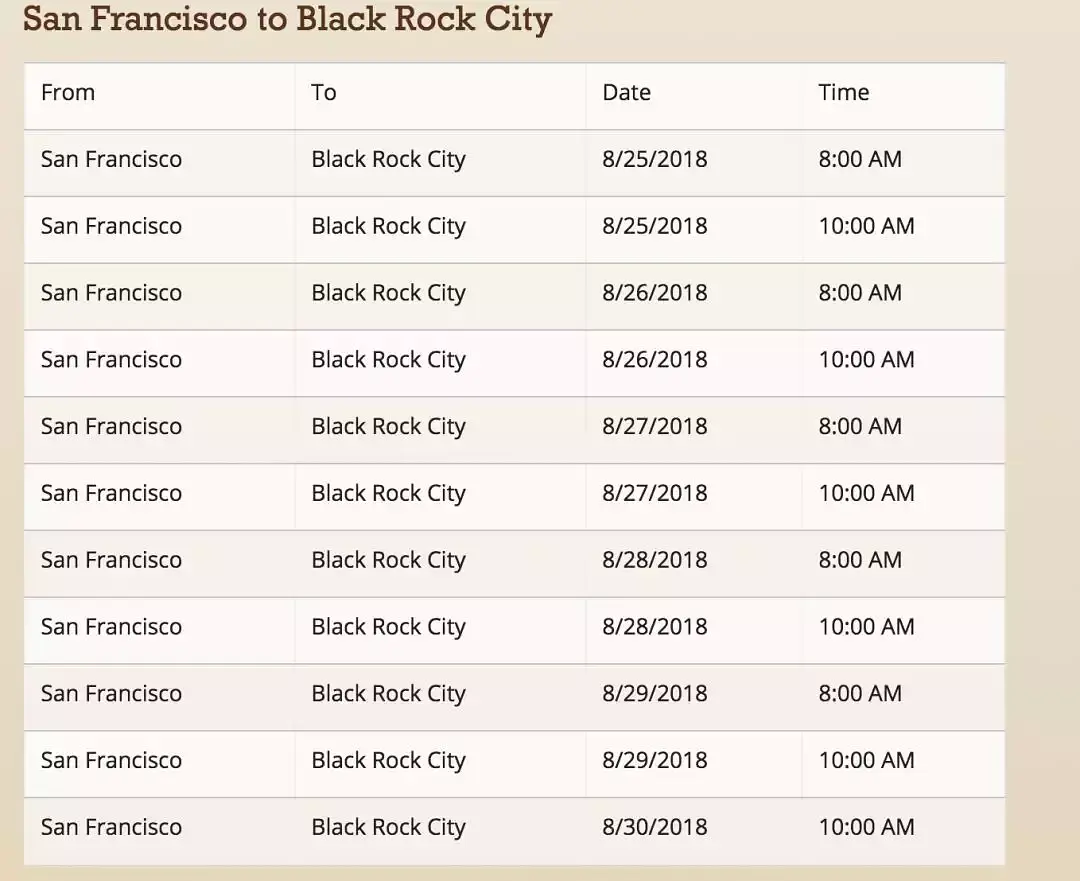This screenshot has height=881, width=1080.
Task: Select the 10:00 AM time for 8/28/2018
Action: (866, 627)
